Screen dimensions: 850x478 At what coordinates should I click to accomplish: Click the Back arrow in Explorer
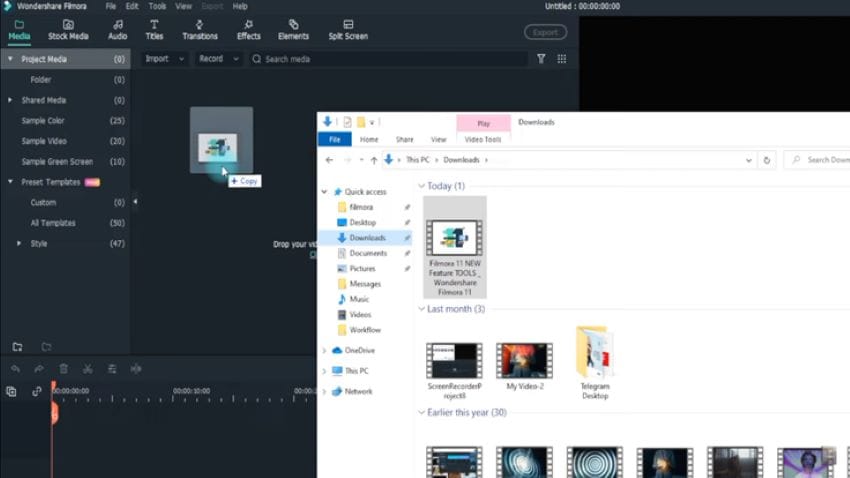[x=329, y=160]
